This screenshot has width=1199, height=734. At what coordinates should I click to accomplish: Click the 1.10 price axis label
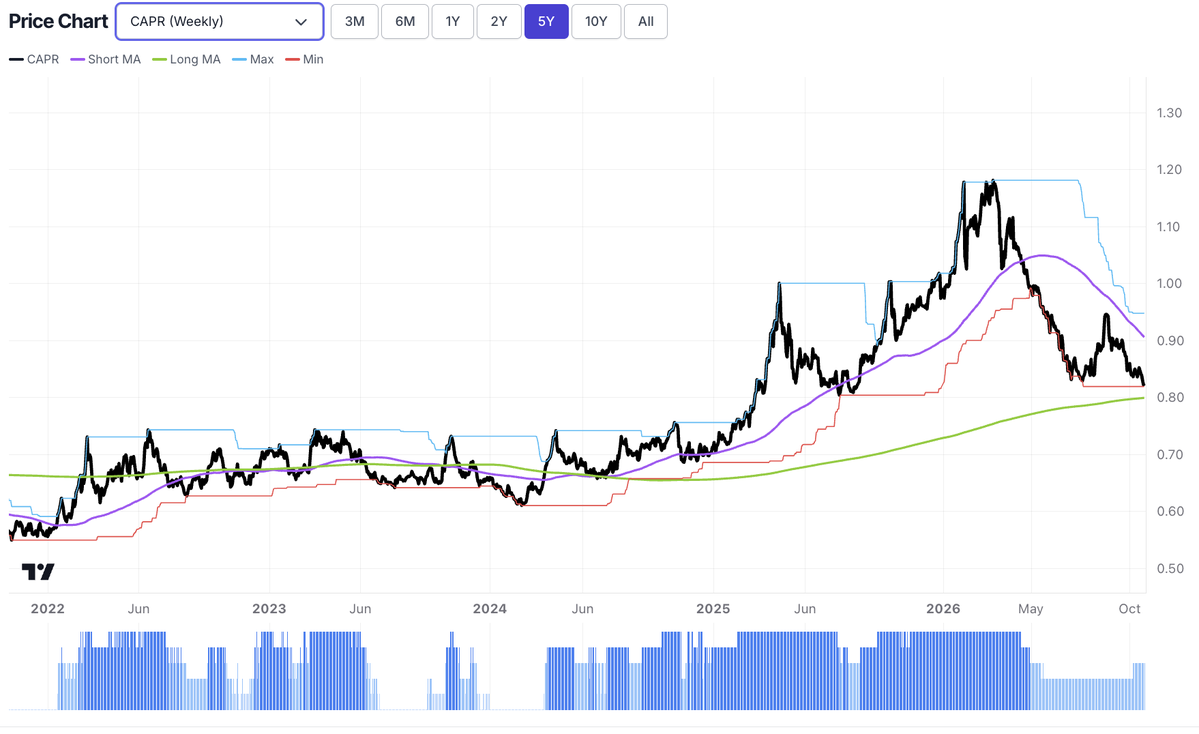1169,227
